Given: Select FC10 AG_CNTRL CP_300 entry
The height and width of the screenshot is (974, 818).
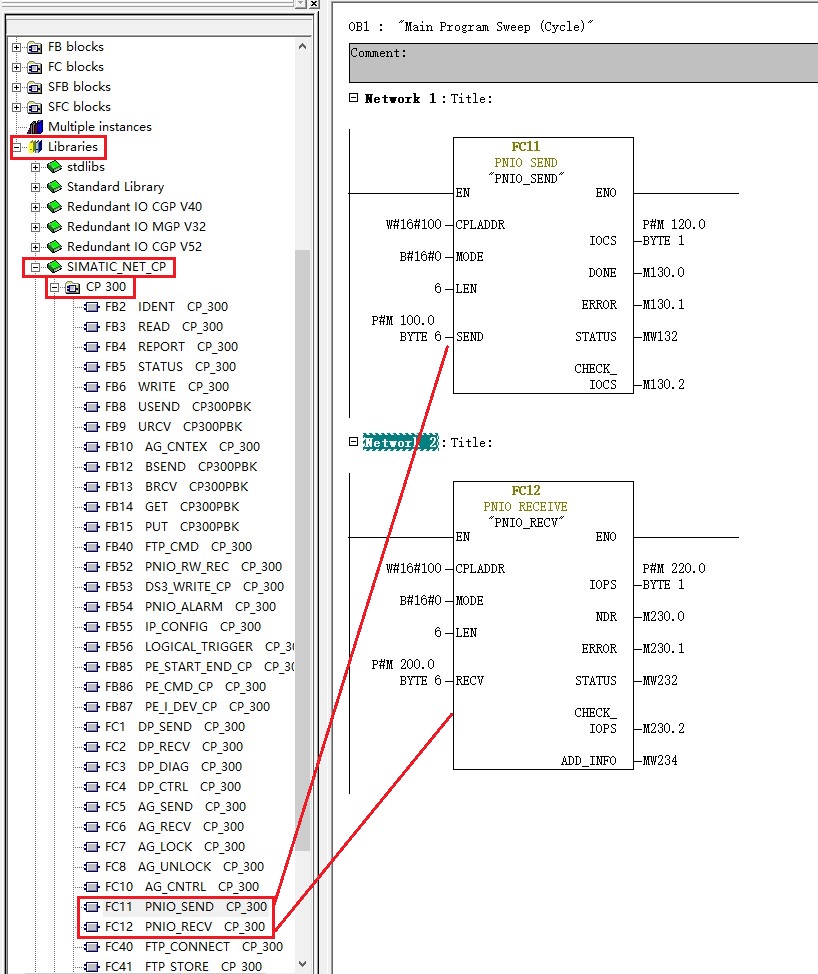Looking at the screenshot, I should point(182,887).
